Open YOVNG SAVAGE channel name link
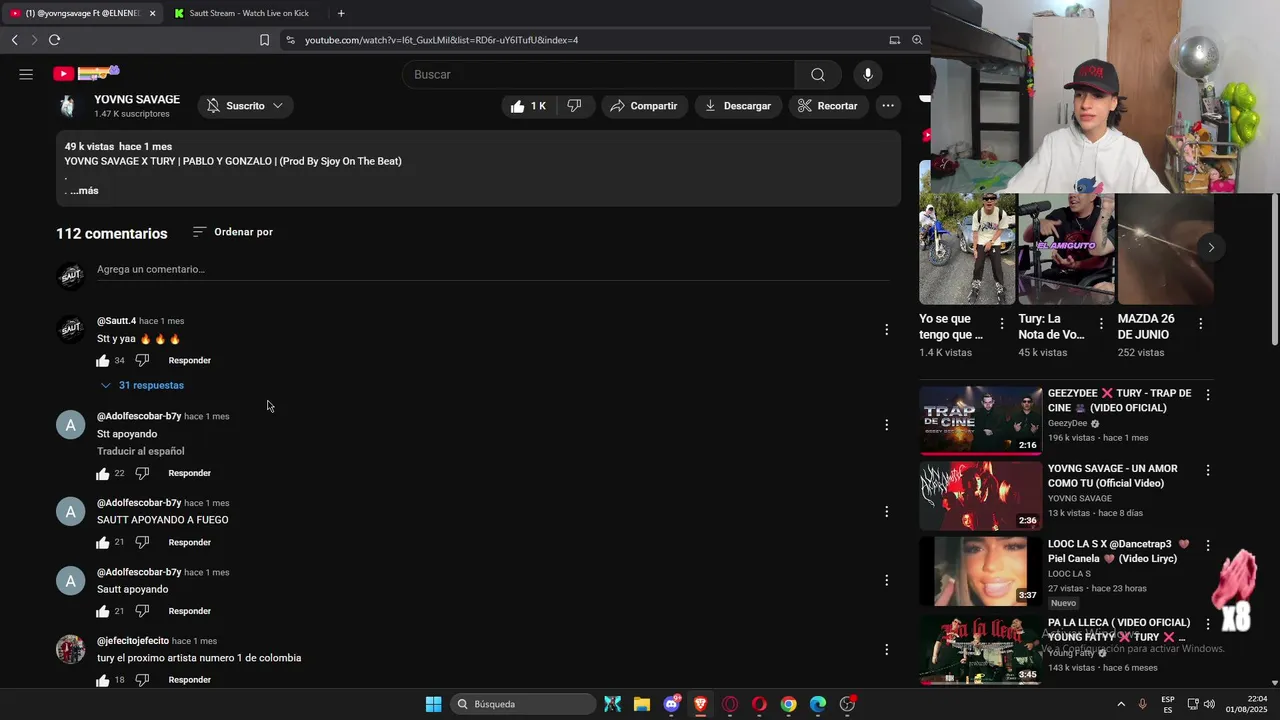The image size is (1280, 720). click(137, 100)
